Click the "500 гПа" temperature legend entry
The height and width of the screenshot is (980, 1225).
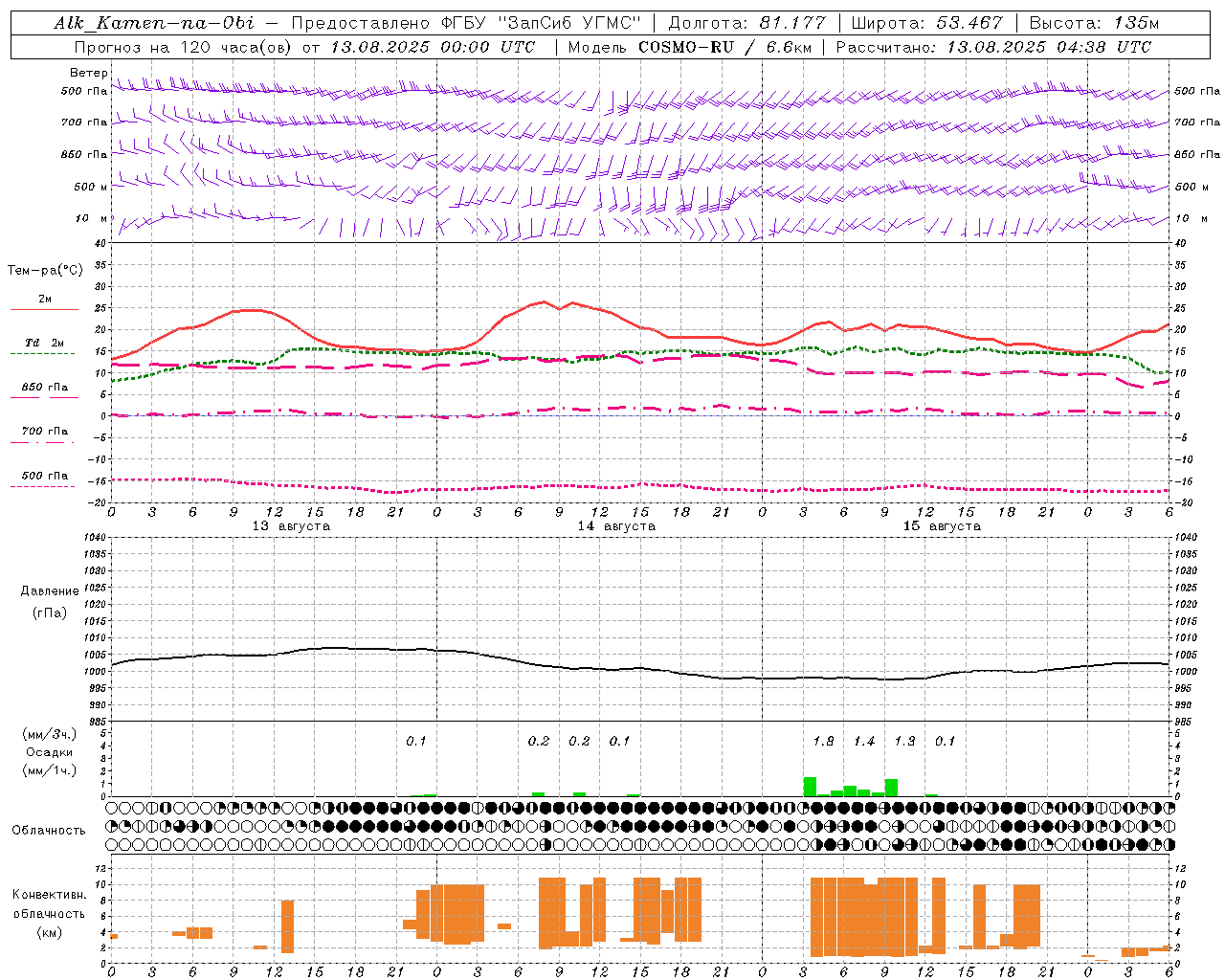(45, 476)
